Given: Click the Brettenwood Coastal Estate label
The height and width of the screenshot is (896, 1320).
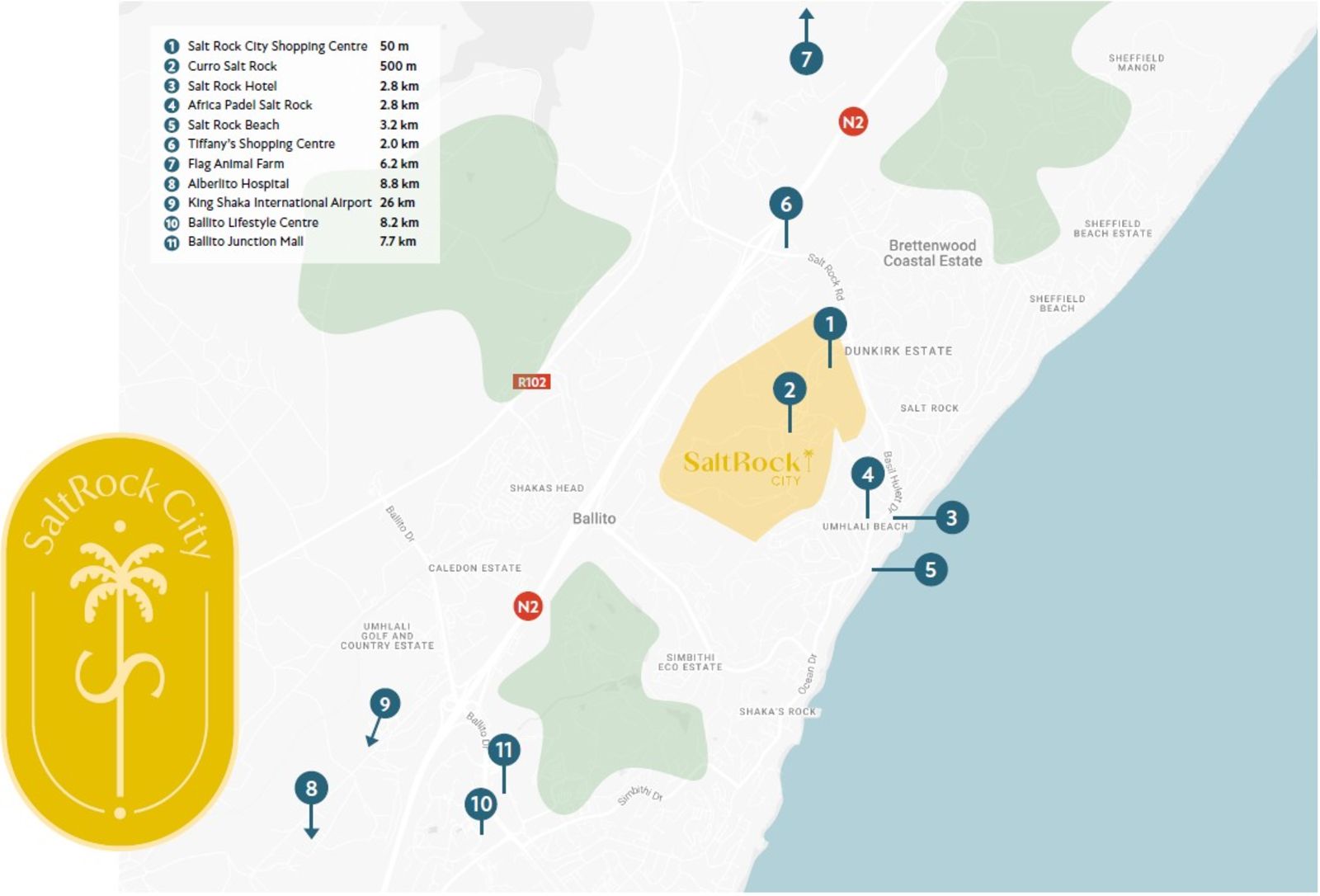Looking at the screenshot, I should click(932, 253).
